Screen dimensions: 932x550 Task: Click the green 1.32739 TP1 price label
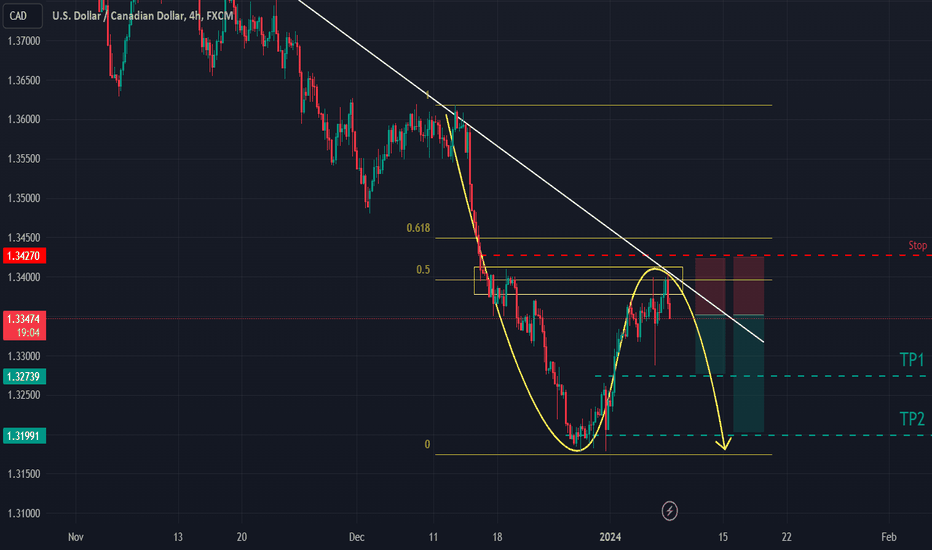(24, 376)
